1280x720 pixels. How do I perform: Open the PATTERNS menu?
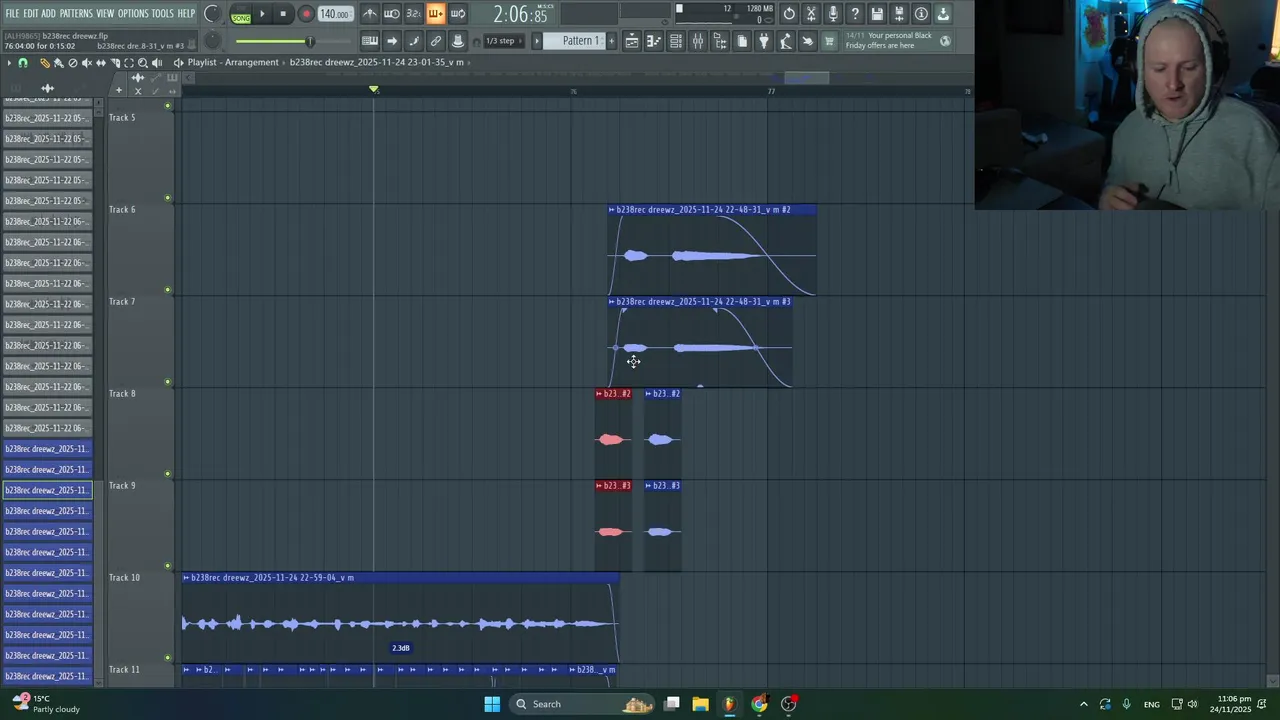click(x=76, y=14)
